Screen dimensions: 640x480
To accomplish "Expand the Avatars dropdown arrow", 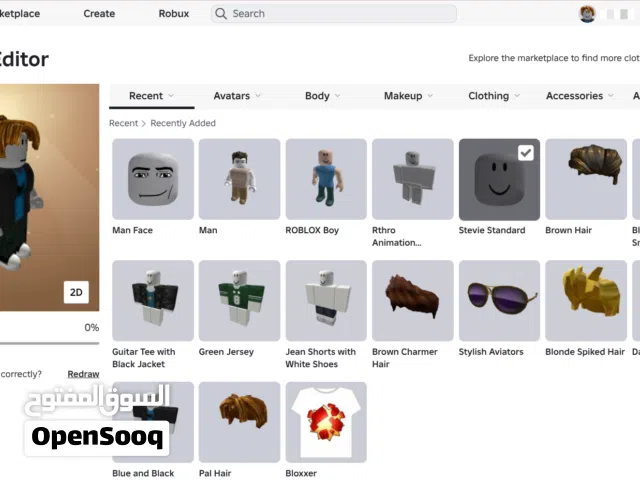I will point(258,96).
